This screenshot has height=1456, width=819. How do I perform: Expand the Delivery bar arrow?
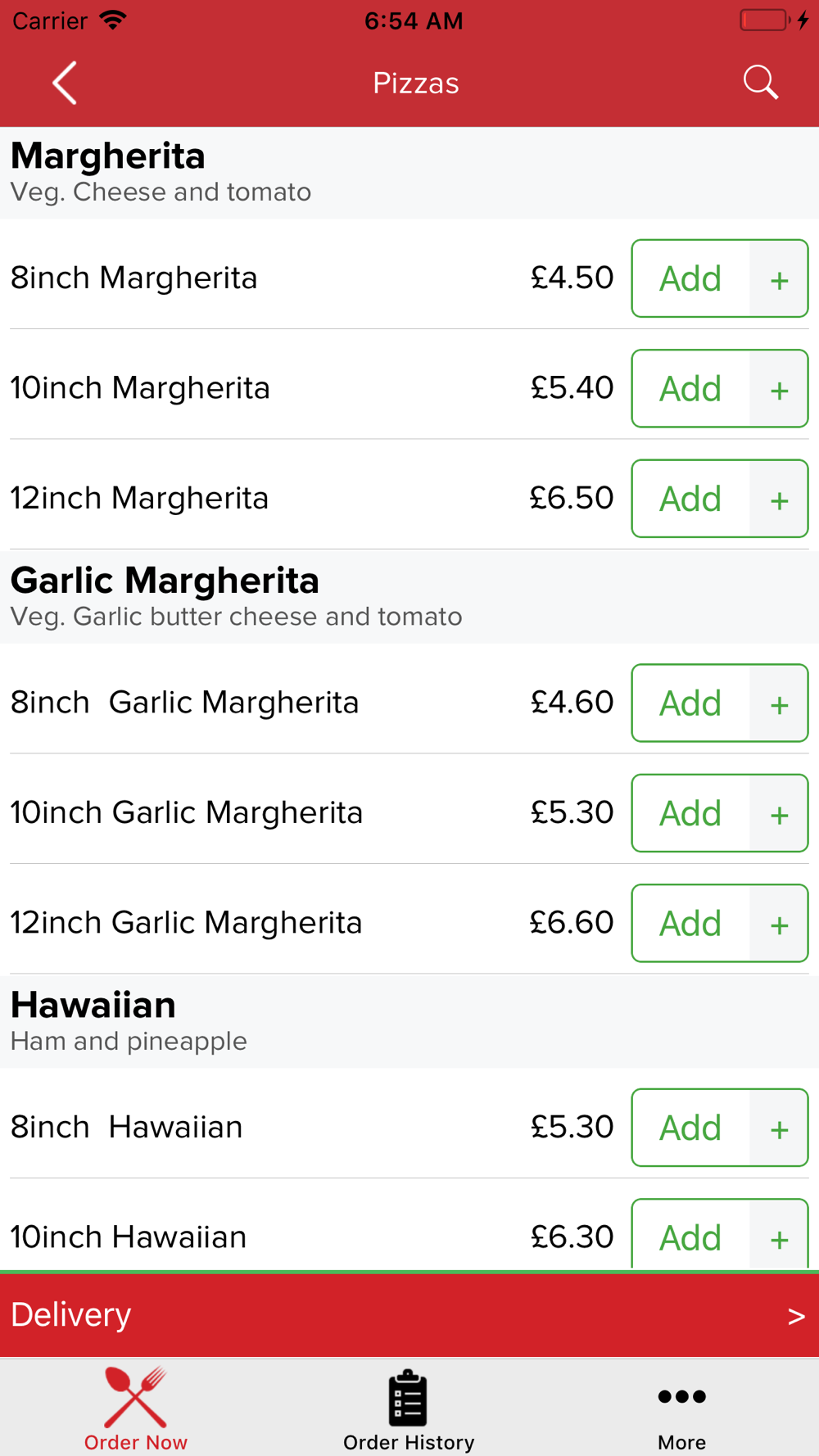795,1316
